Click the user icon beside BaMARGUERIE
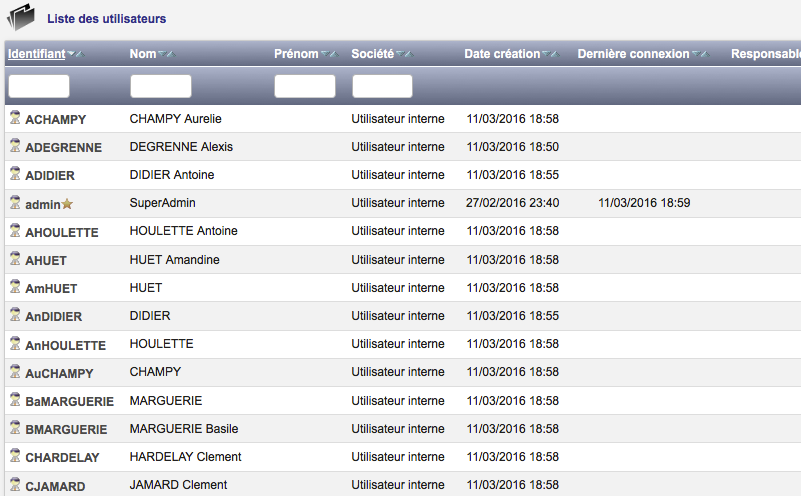The width and height of the screenshot is (801, 496). pos(15,401)
